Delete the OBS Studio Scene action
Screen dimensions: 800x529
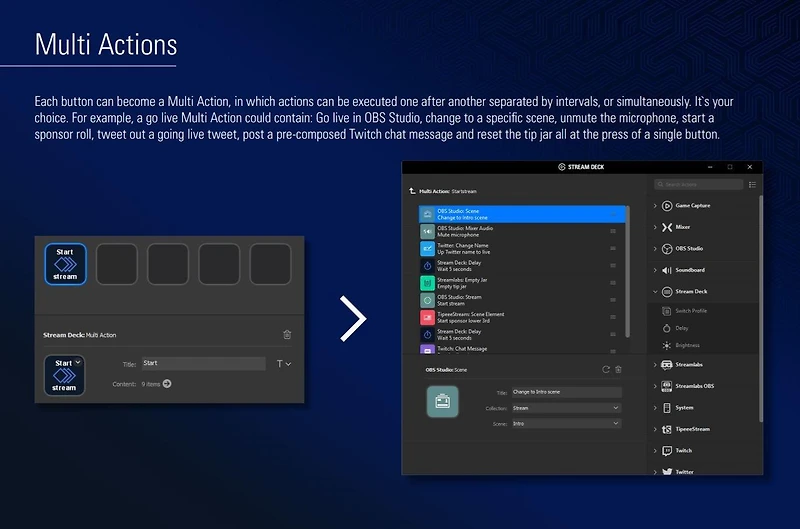coord(618,369)
